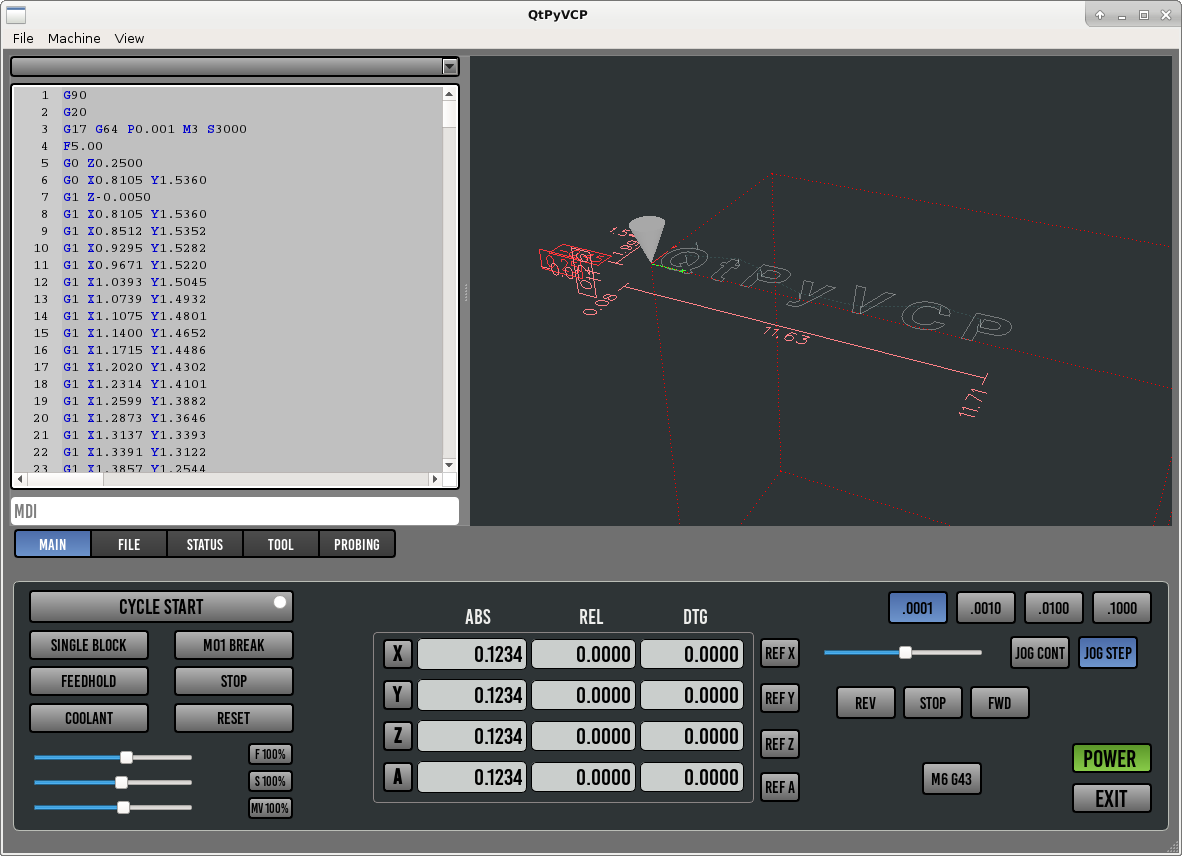1182x856 pixels.
Task: Enable JOG STEP mode
Action: tap(1108, 653)
